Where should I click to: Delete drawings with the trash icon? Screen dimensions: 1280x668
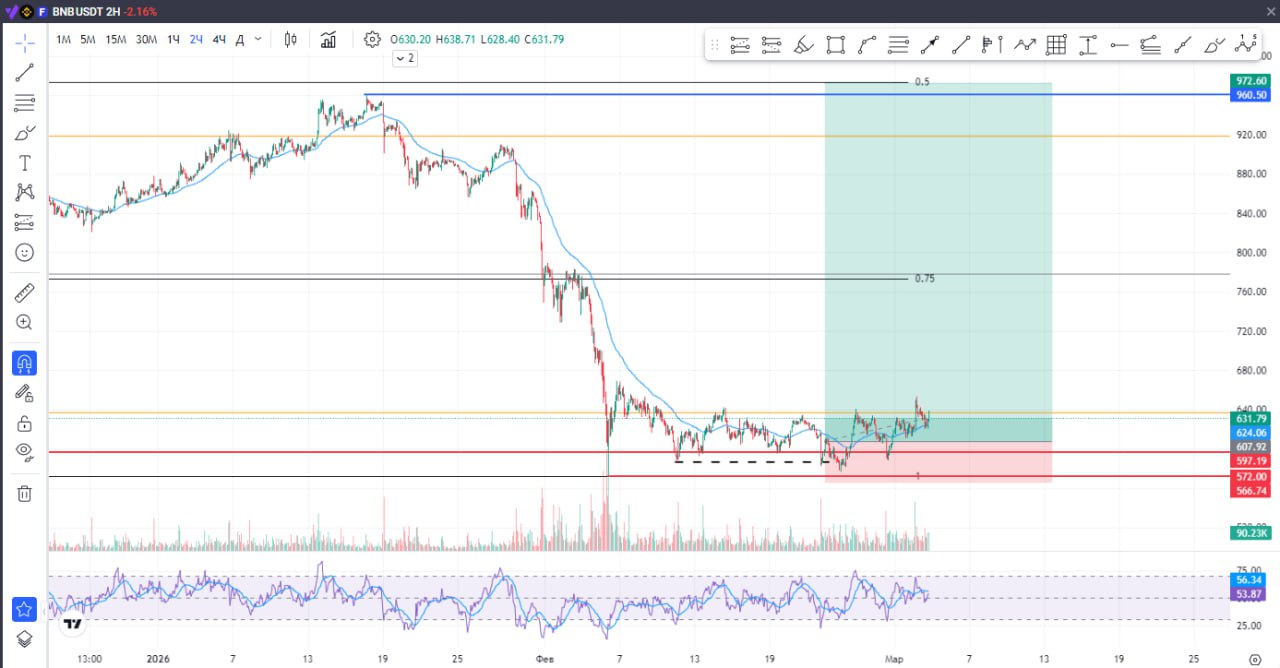(25, 493)
